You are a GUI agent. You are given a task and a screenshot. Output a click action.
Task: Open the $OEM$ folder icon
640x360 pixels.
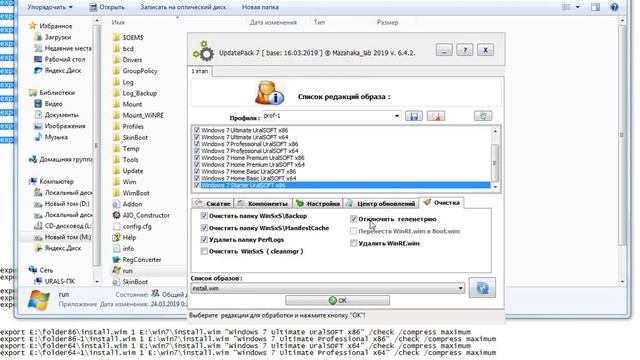tap(116, 37)
